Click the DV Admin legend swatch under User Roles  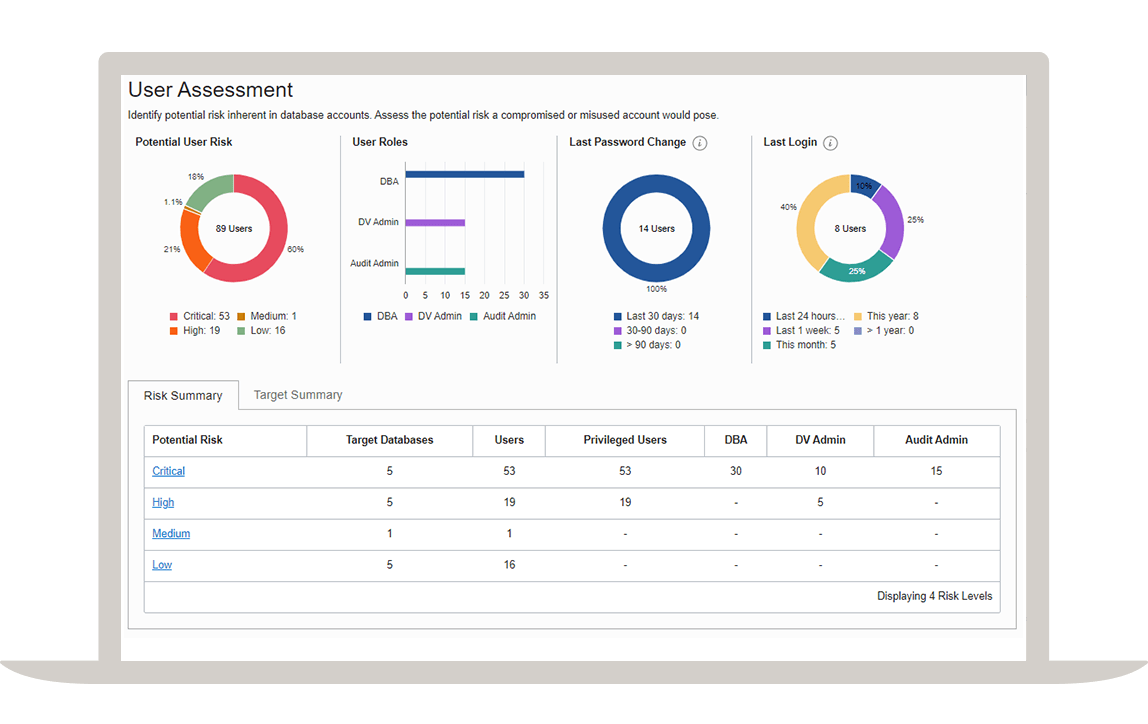tap(410, 317)
